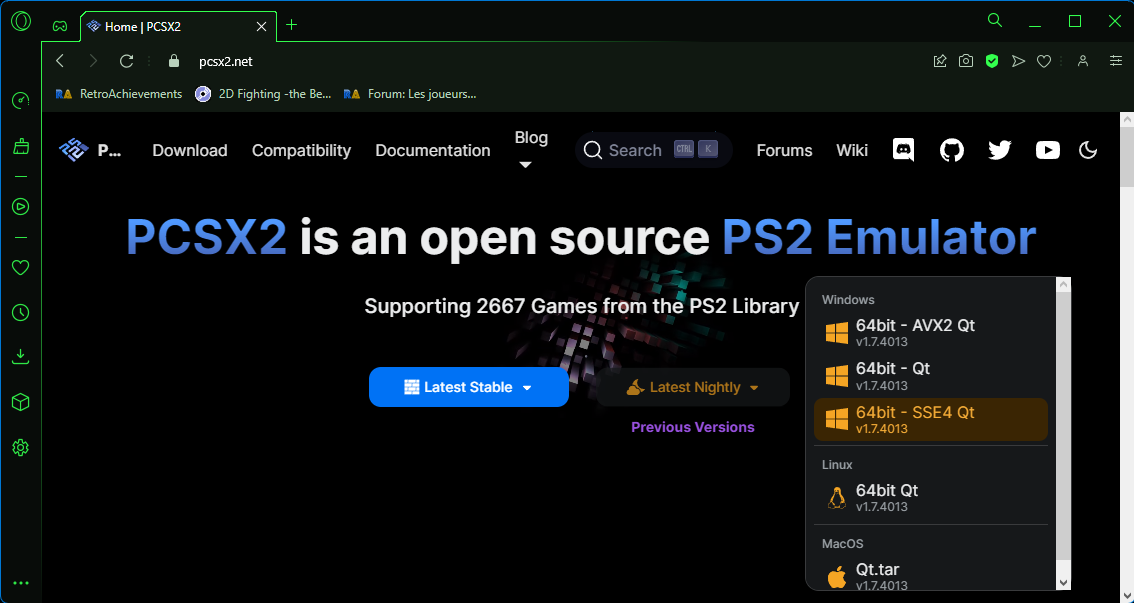Image resolution: width=1134 pixels, height=603 pixels.
Task: Click the site padlock security icon
Action: click(174, 61)
